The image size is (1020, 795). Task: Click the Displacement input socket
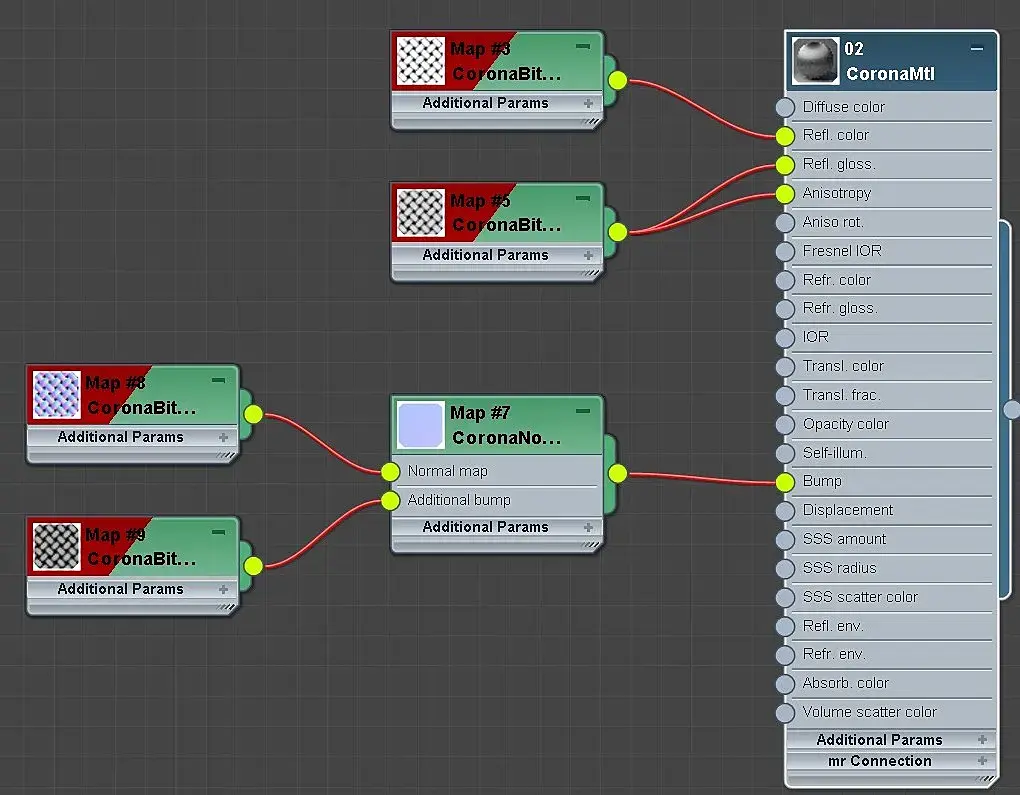click(785, 511)
